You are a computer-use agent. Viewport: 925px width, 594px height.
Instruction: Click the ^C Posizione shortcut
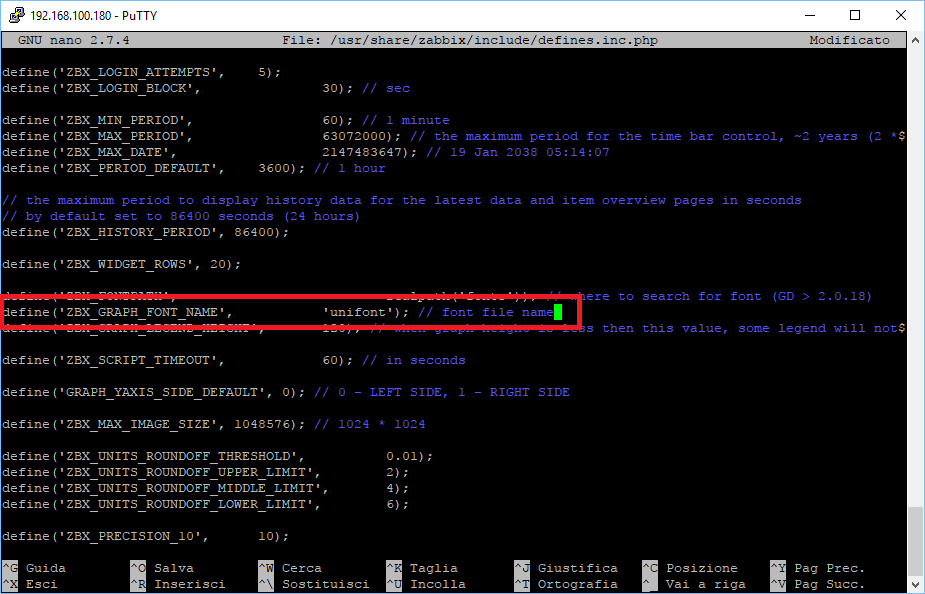tap(690, 568)
